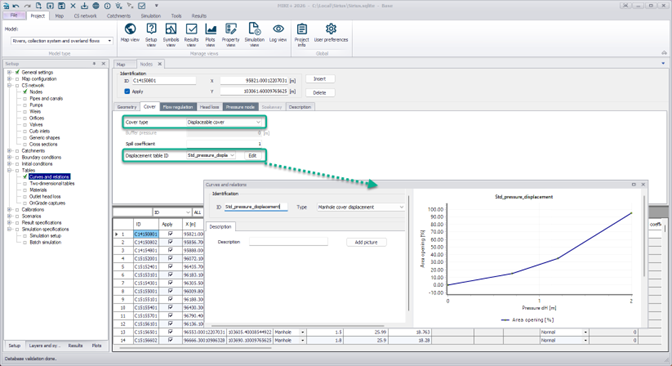Expand the Catchments tree node
Image resolution: width=672 pixels, height=366 pixels.
pos(9,151)
